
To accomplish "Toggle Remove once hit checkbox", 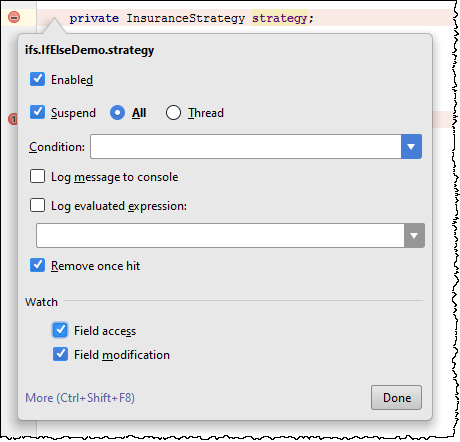I will [x=37, y=265].
